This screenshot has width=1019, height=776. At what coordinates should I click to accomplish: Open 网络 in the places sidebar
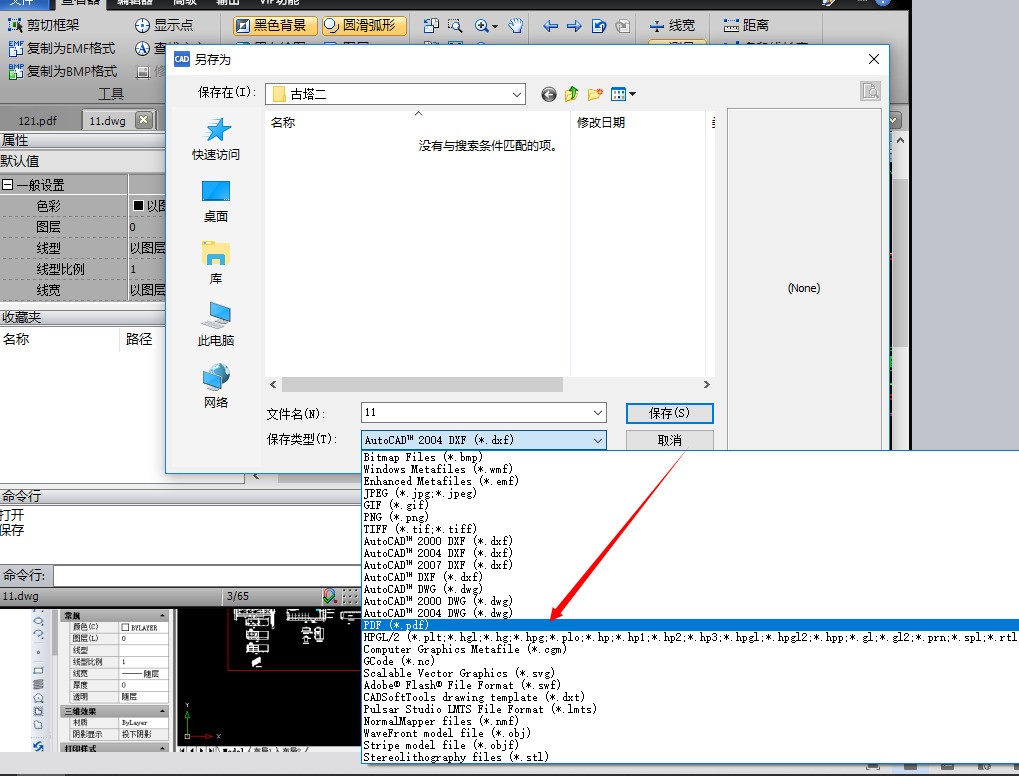click(216, 387)
